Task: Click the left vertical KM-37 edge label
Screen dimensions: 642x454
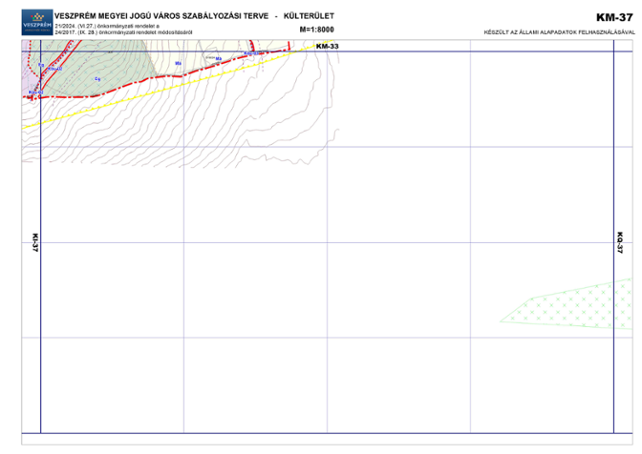Action: click(34, 242)
